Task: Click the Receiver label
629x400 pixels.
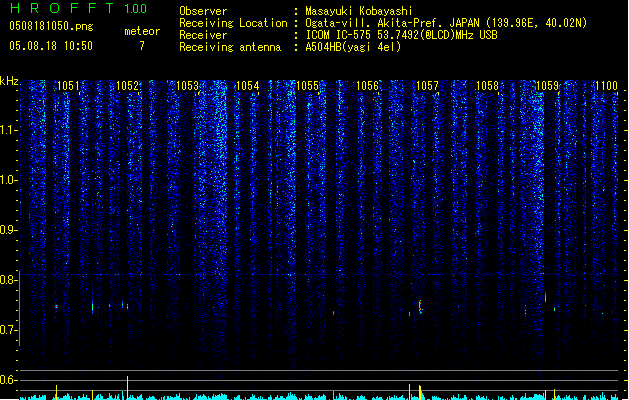Action: pos(203,35)
